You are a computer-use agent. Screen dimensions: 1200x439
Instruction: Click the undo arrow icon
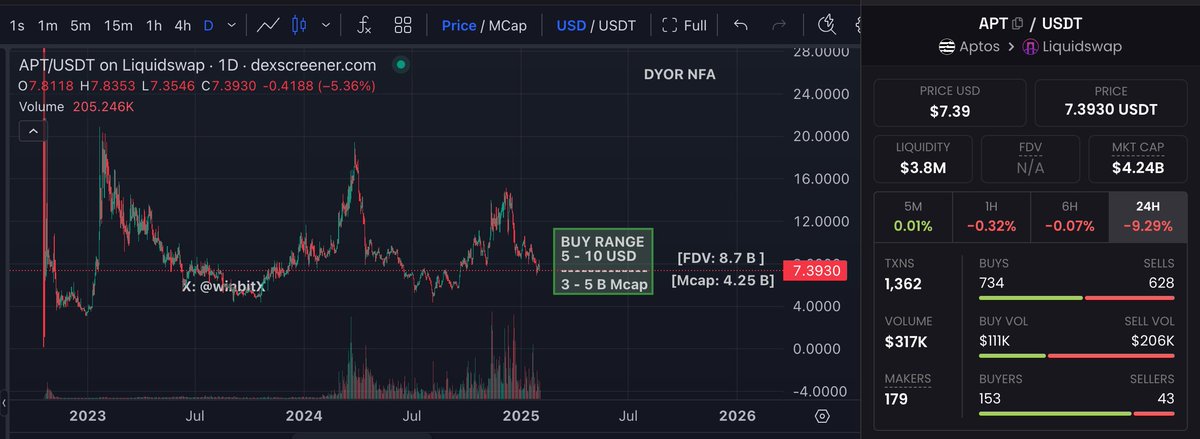(x=740, y=25)
